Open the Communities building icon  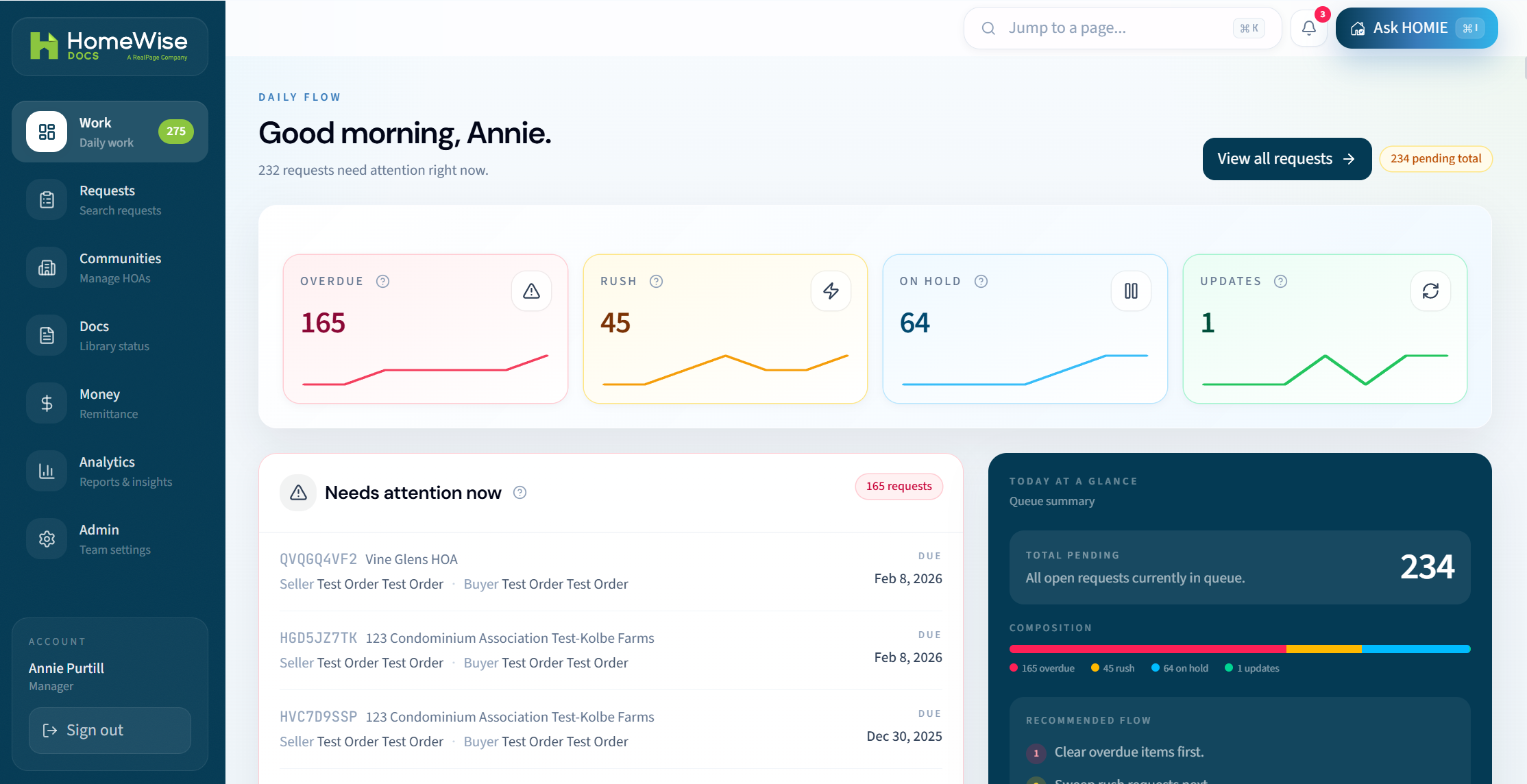tap(47, 267)
